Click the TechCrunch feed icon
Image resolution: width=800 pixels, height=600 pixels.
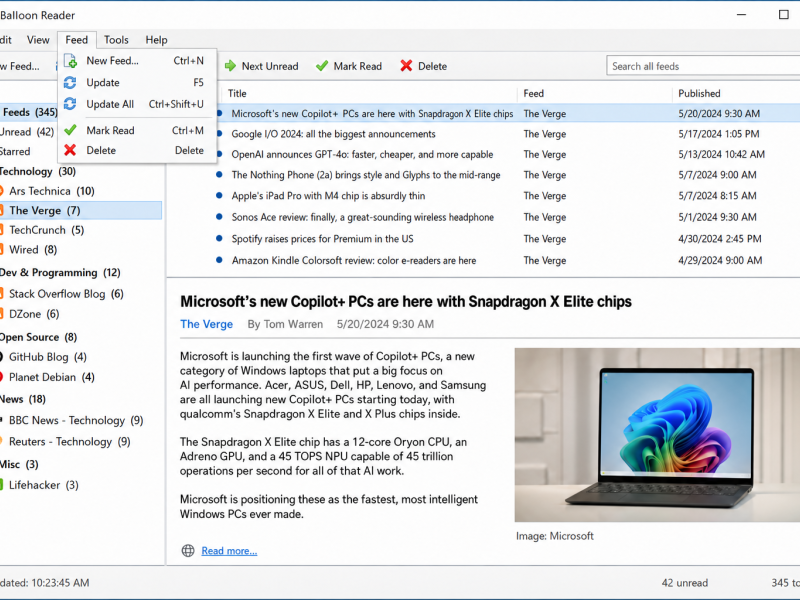pos(2,230)
